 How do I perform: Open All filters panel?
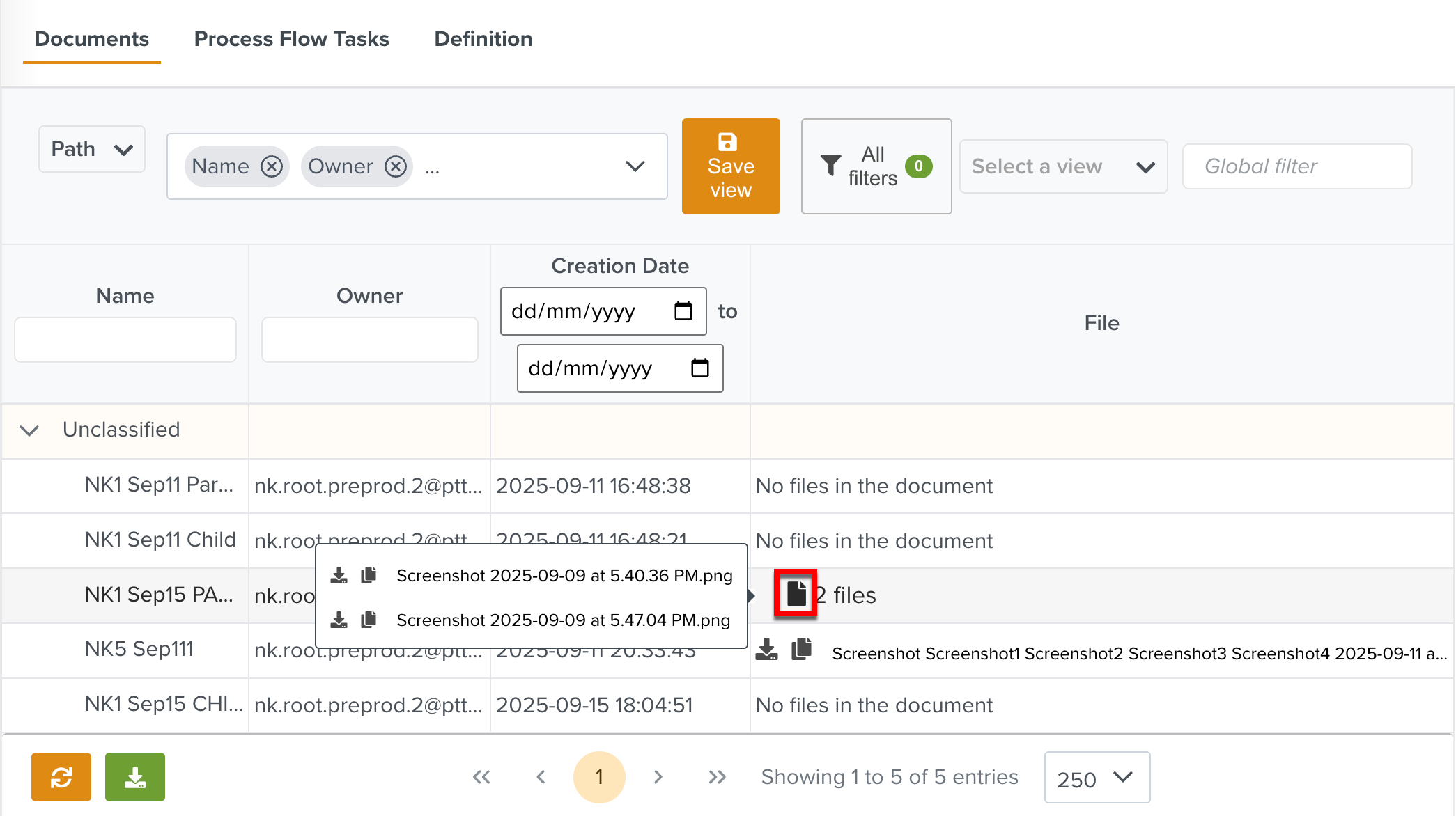tap(876, 166)
